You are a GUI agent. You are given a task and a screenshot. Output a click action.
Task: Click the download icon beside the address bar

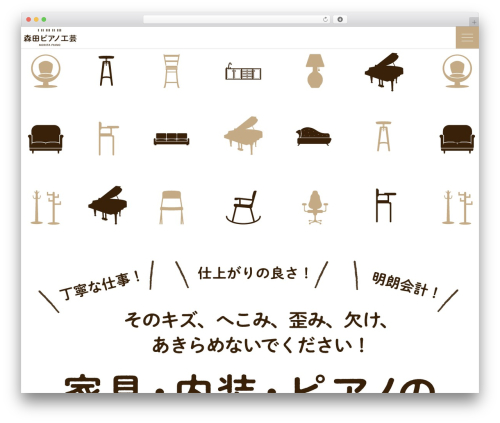tap(340, 19)
